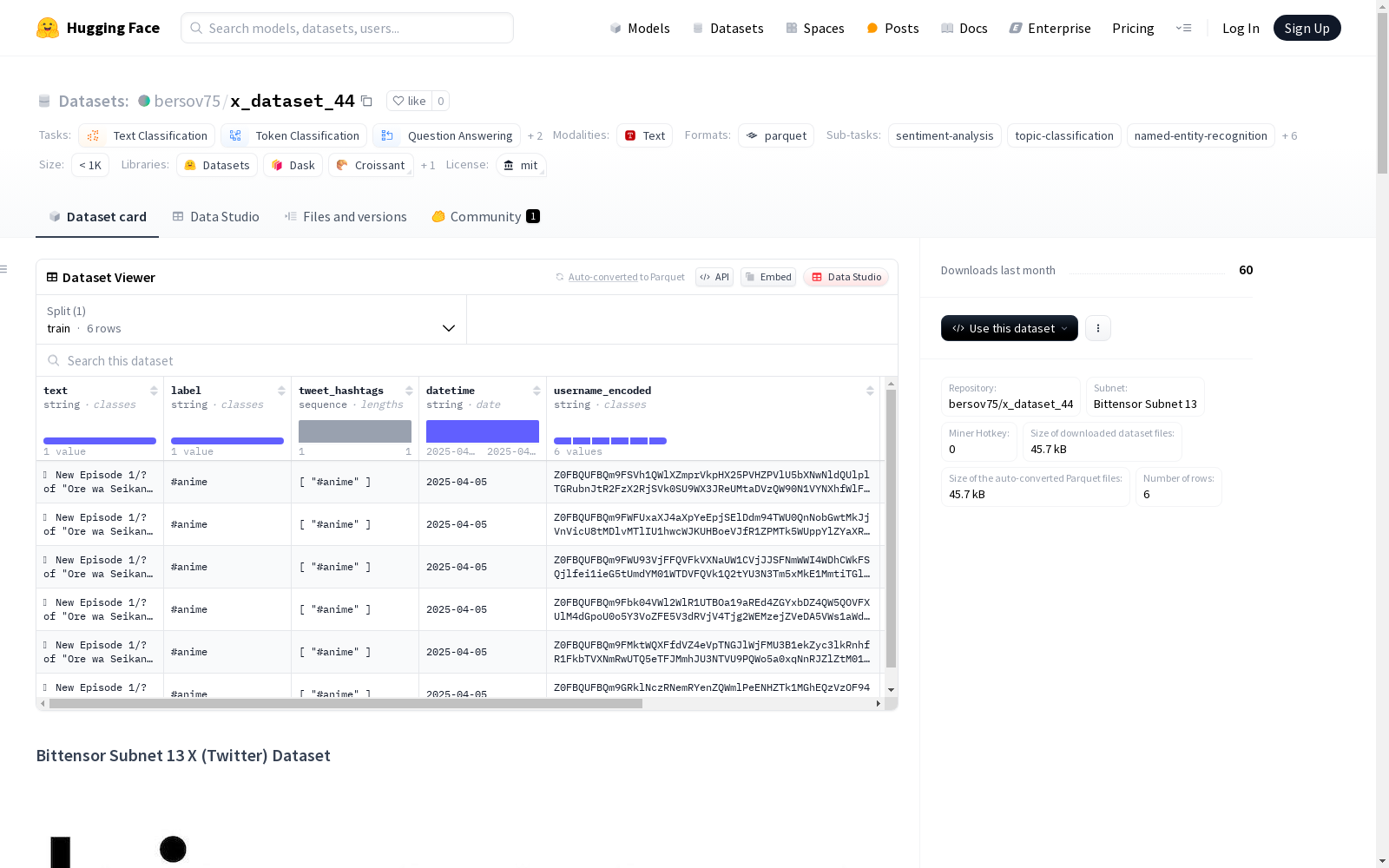Sort the label column
This screenshot has width=1389, height=868.
coord(281,391)
